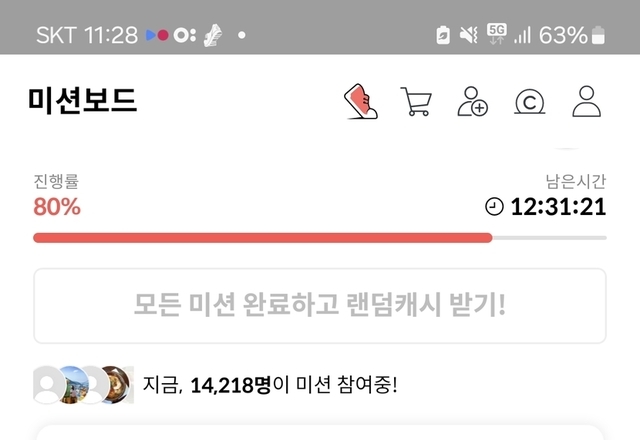Tap the clock icon beside remaining time

tap(494, 206)
